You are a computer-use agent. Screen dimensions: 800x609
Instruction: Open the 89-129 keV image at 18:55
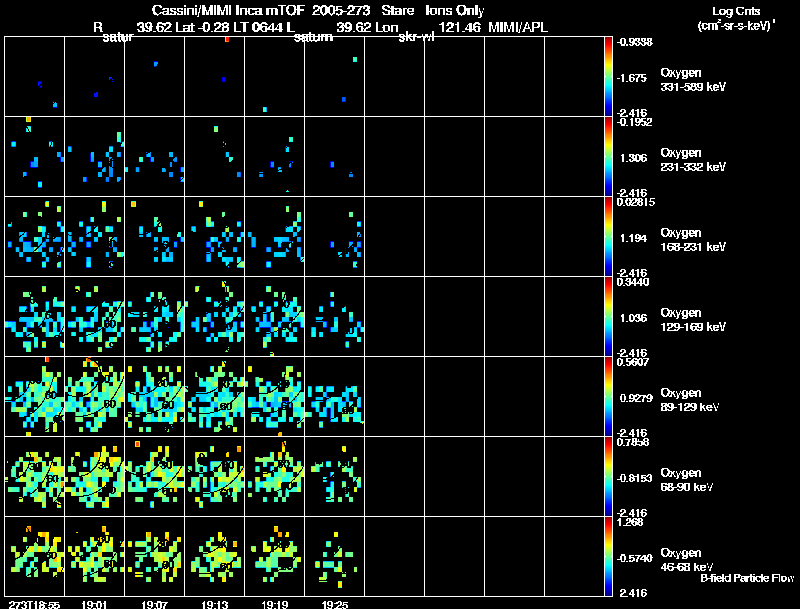[34, 396]
